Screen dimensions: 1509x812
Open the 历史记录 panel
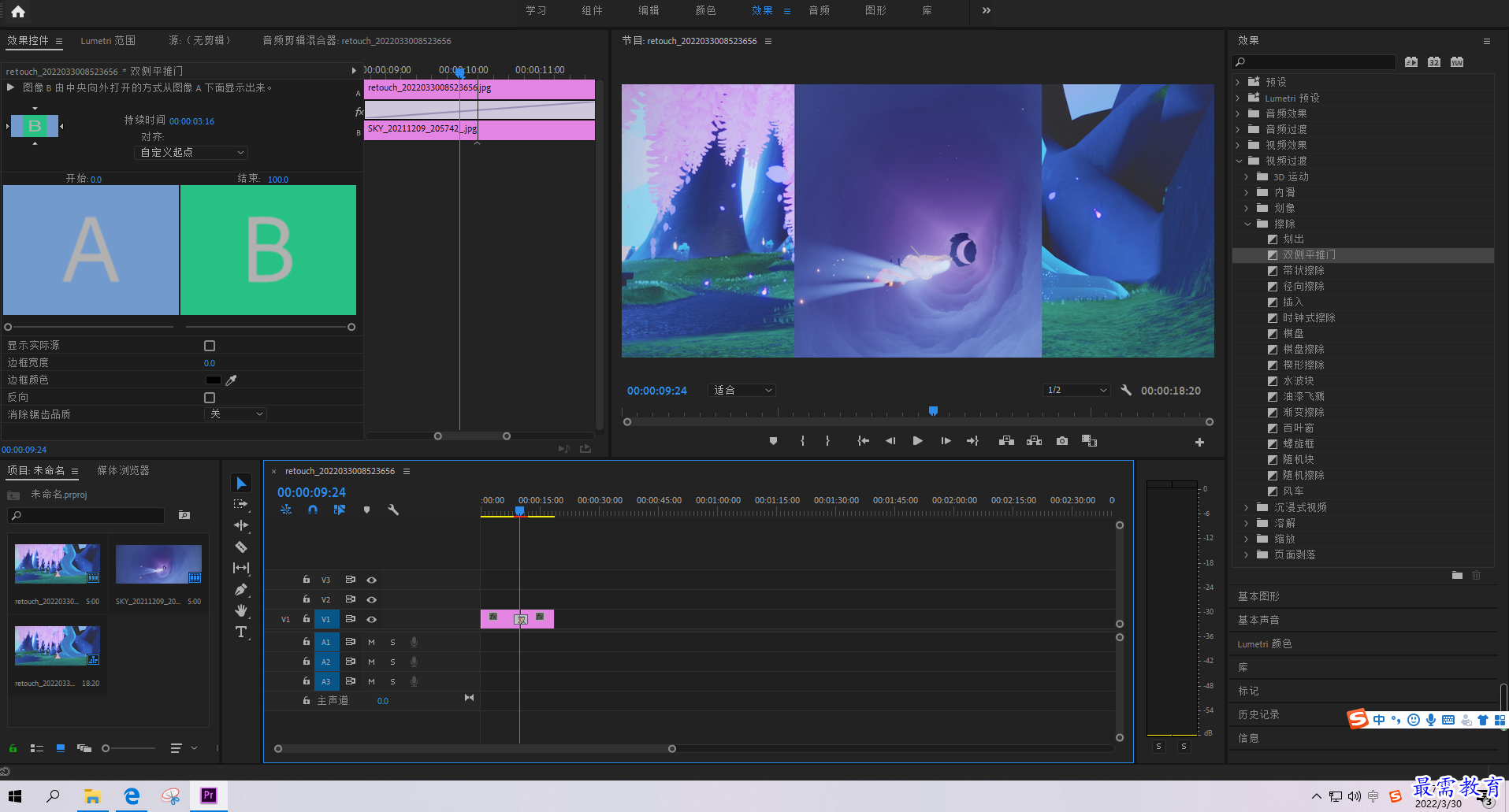[1258, 714]
